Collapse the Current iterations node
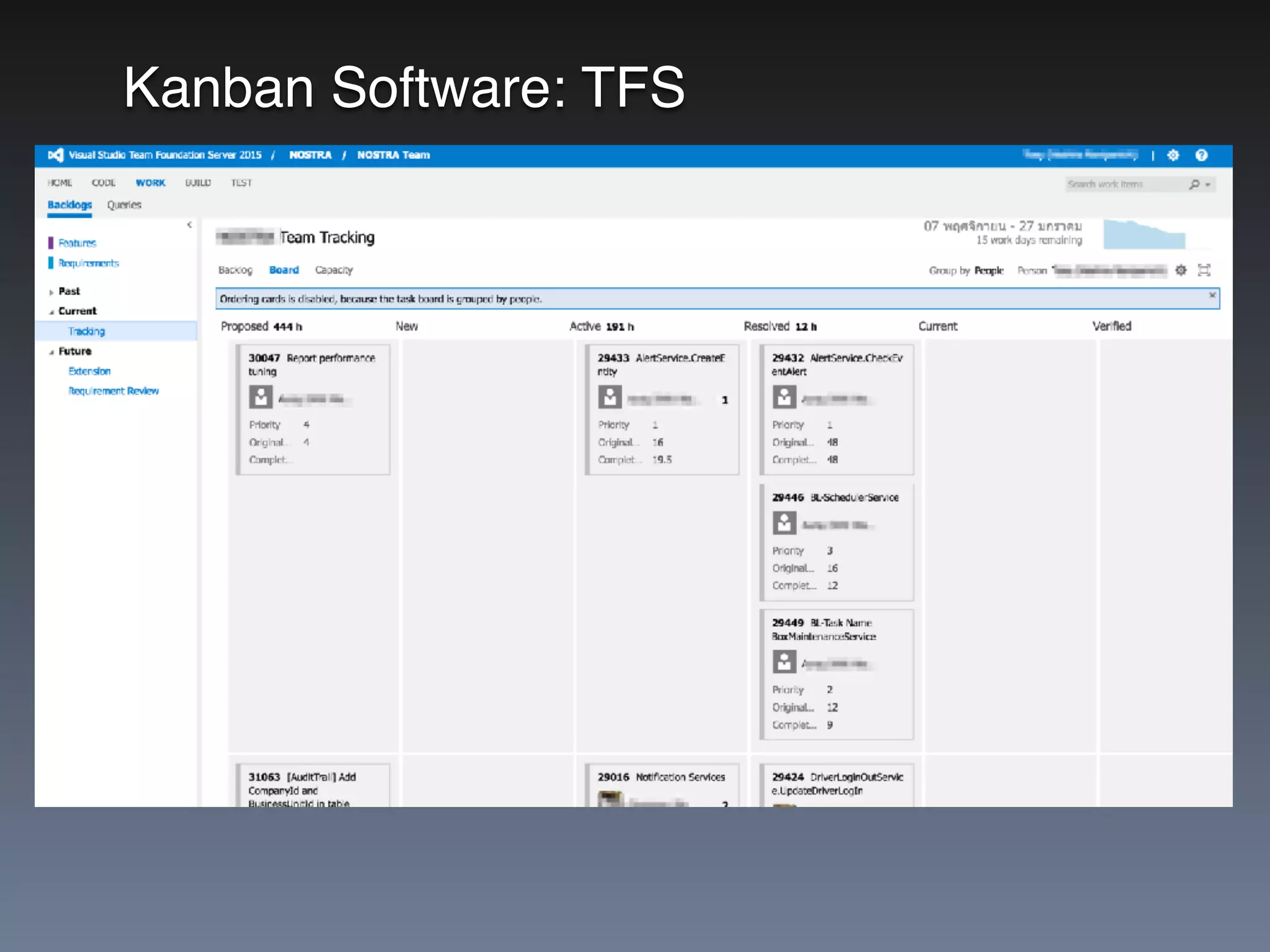Screen dimensions: 1270x952 click(51, 312)
